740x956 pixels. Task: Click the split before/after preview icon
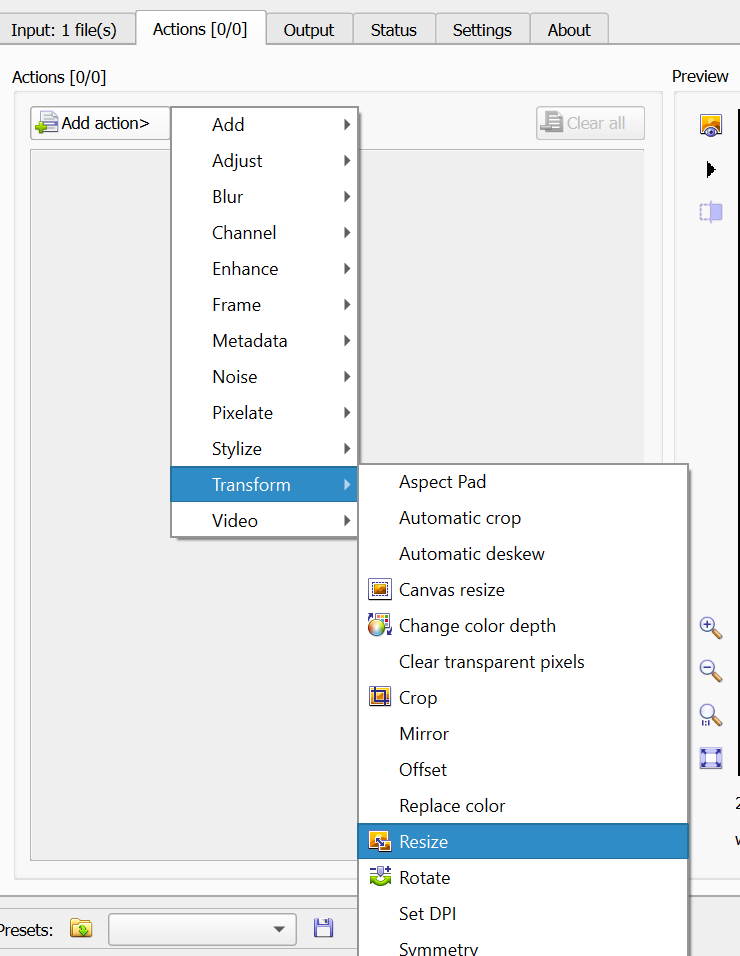click(x=711, y=212)
